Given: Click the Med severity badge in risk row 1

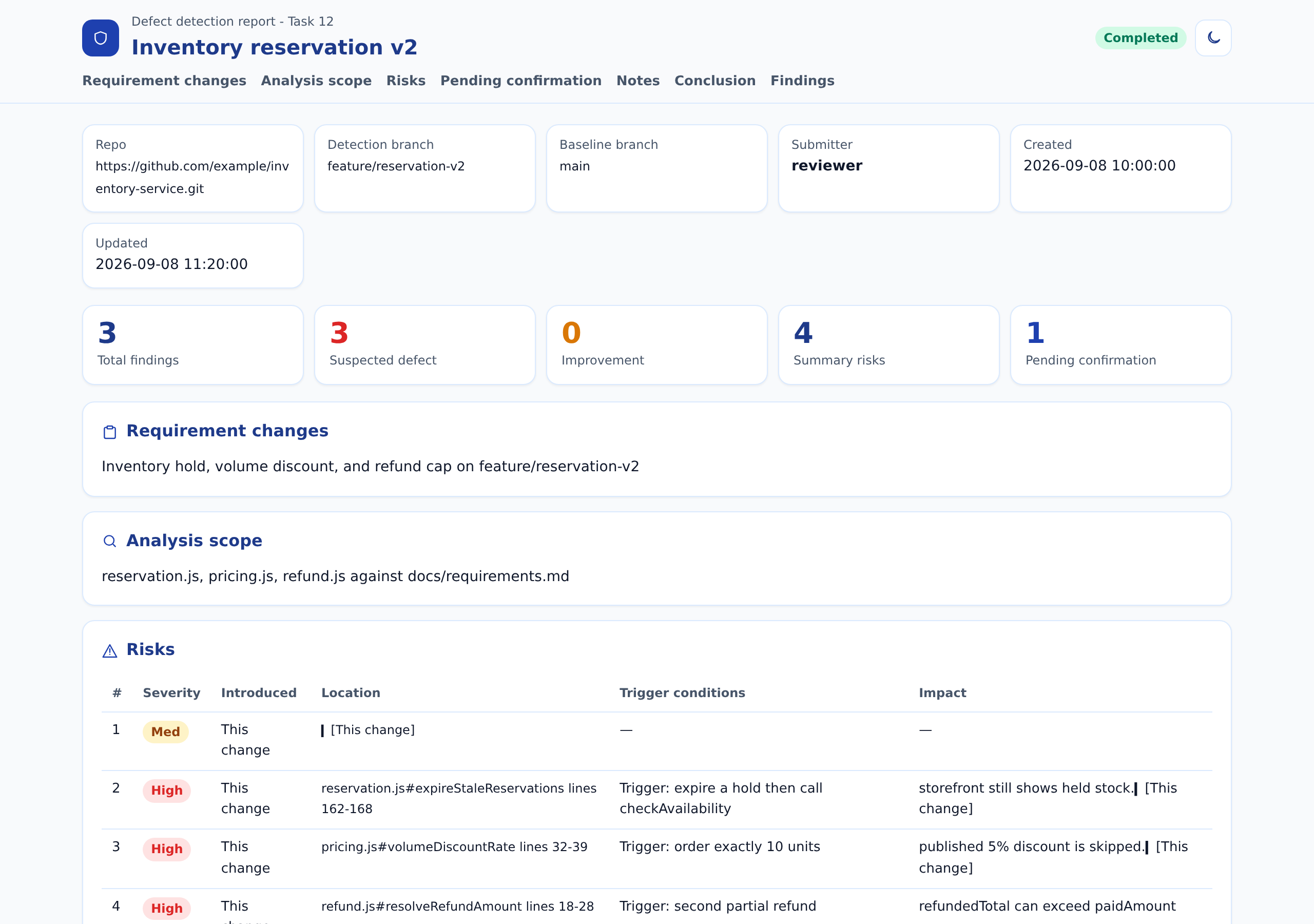Looking at the screenshot, I should 165,731.
